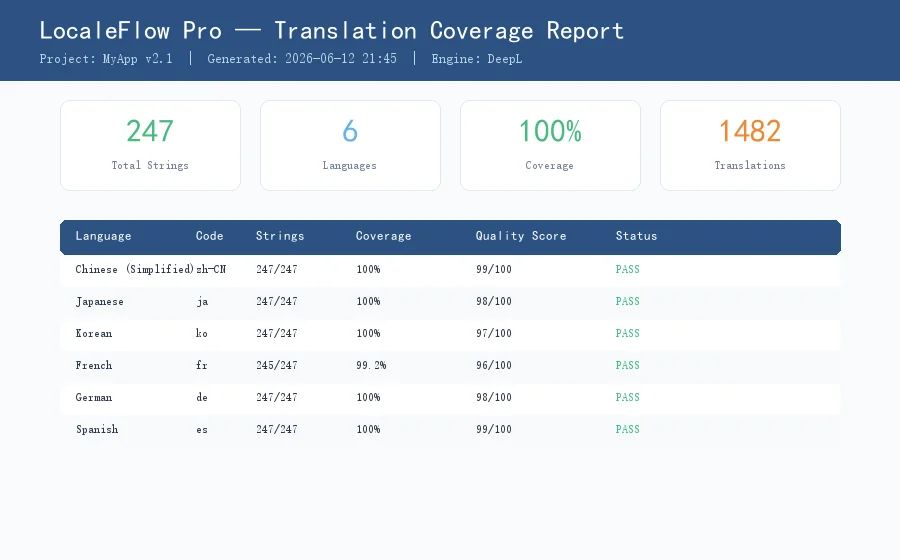Click the 'German' language cell

click(94, 397)
